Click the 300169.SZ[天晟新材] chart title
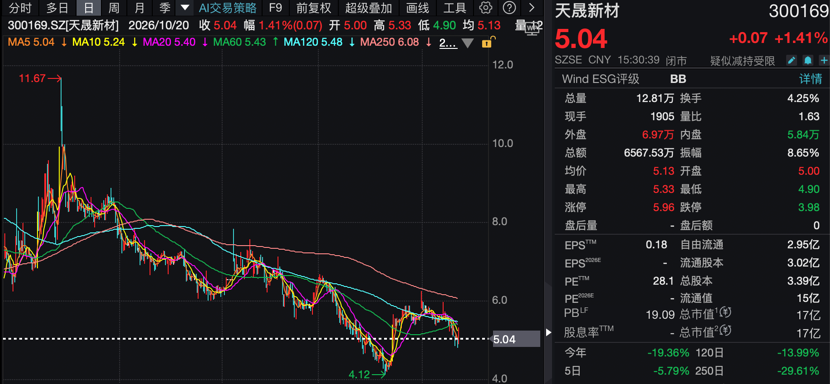 tap(63, 25)
